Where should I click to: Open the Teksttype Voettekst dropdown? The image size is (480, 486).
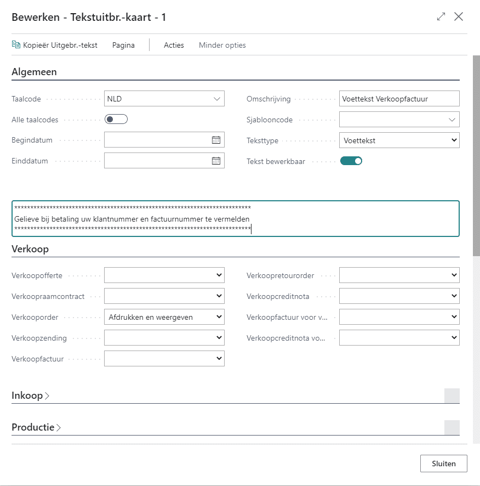pyautogui.click(x=399, y=140)
